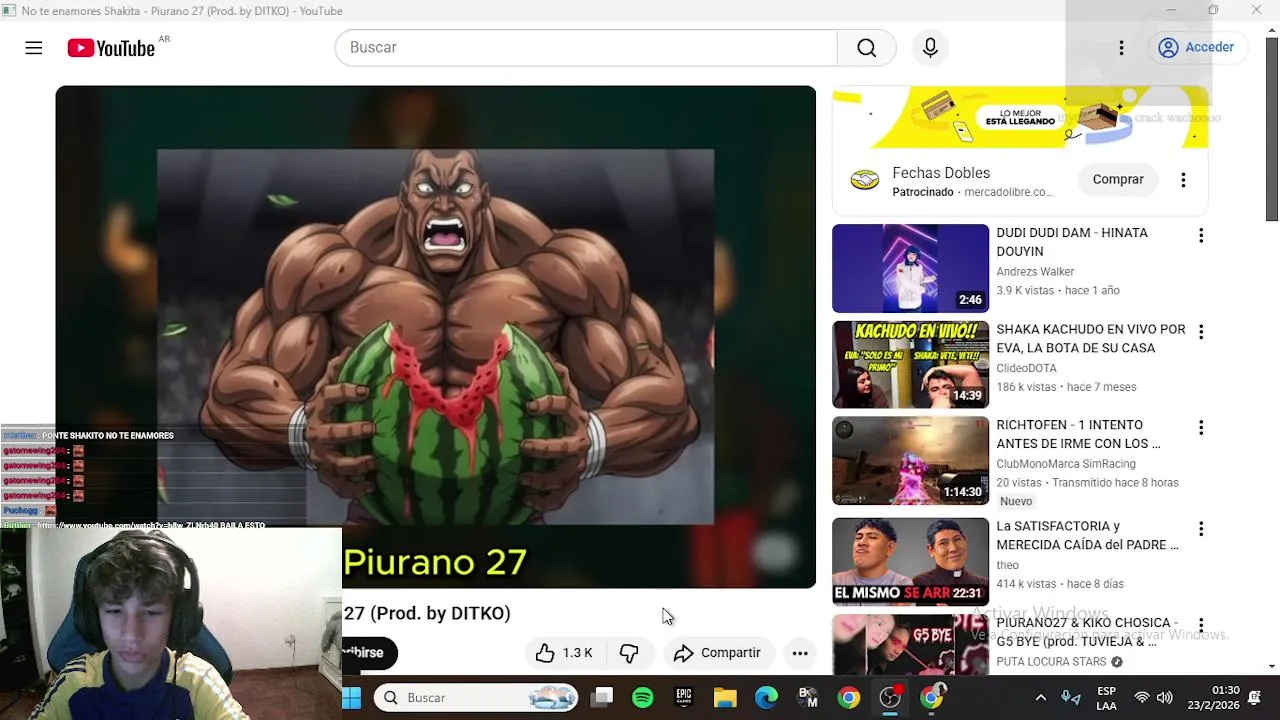
Task: Click the search magnifier button
Action: [866, 47]
